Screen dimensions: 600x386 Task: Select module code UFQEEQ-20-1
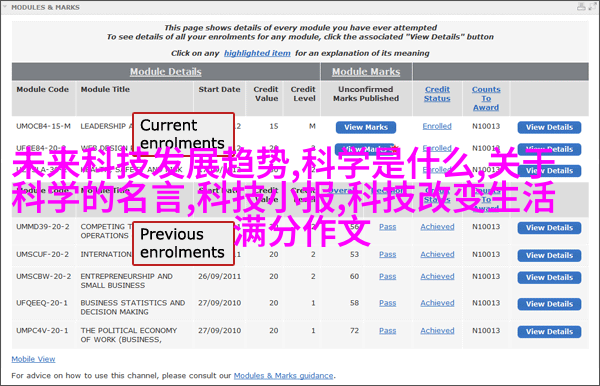42,303
